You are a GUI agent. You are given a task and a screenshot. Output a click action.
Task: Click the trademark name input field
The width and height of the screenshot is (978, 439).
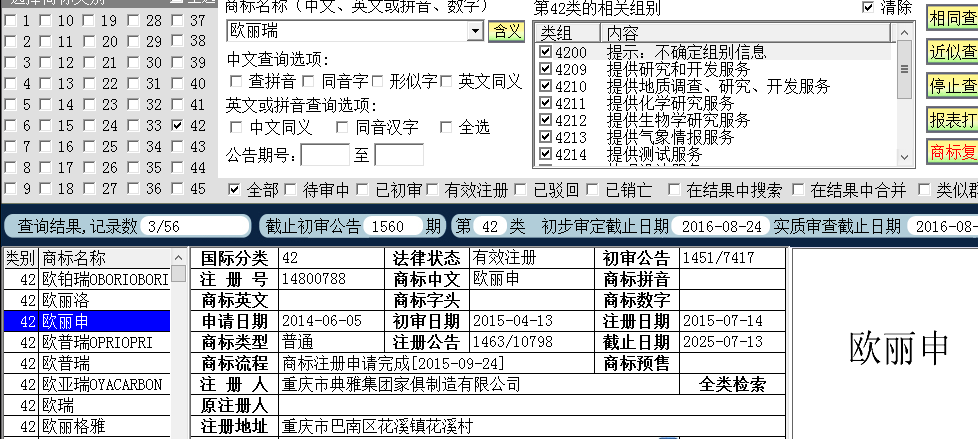(347, 31)
